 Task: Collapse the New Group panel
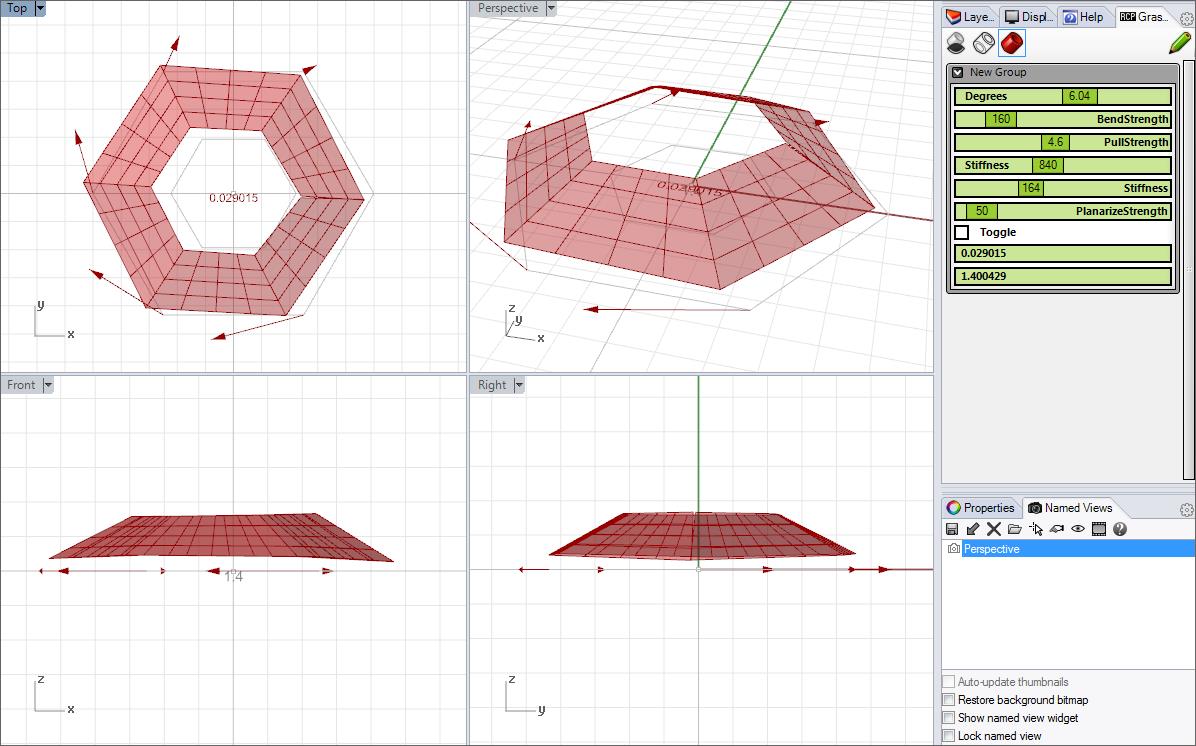coord(958,72)
